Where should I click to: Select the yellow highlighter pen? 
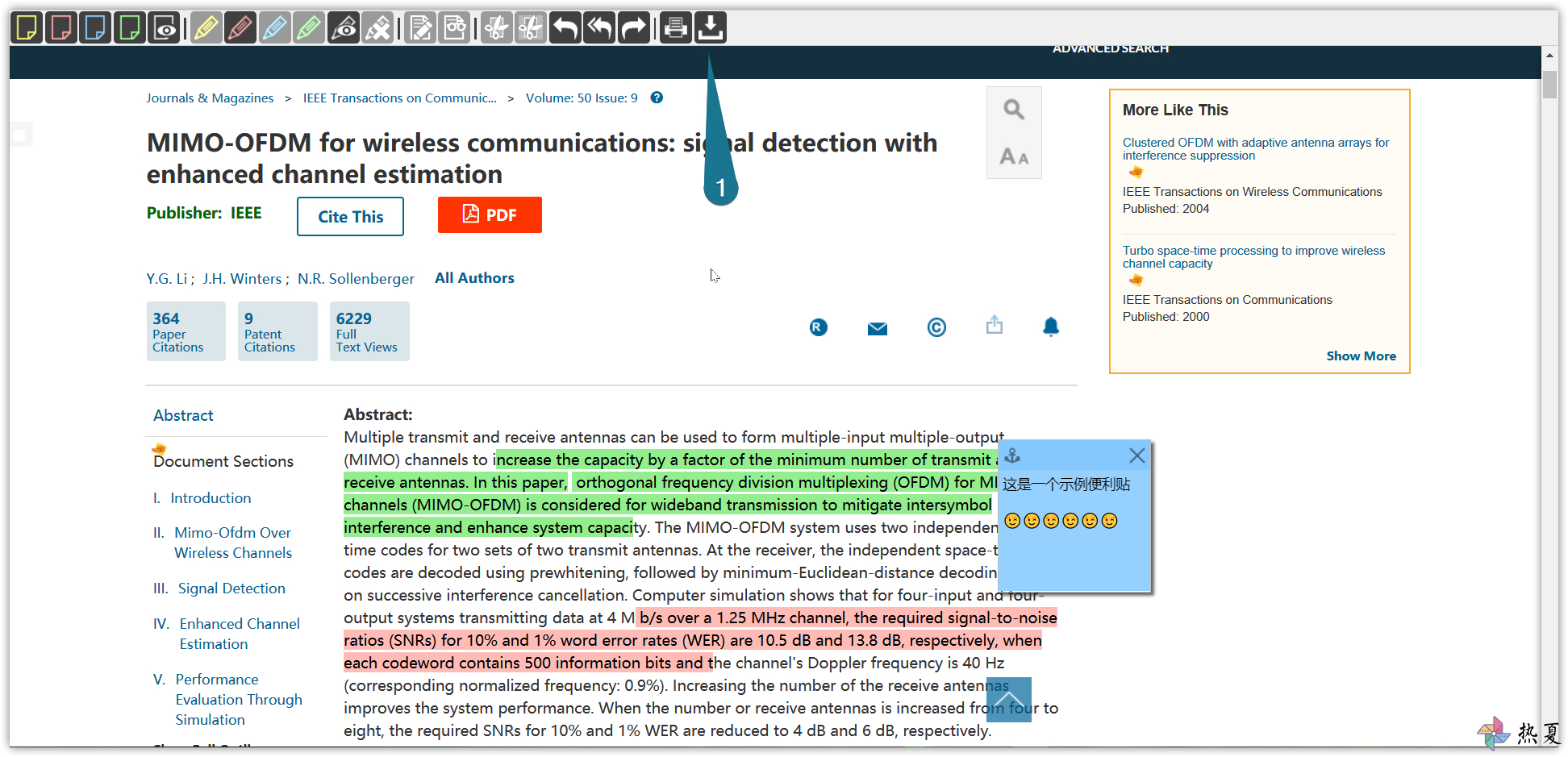(206, 27)
